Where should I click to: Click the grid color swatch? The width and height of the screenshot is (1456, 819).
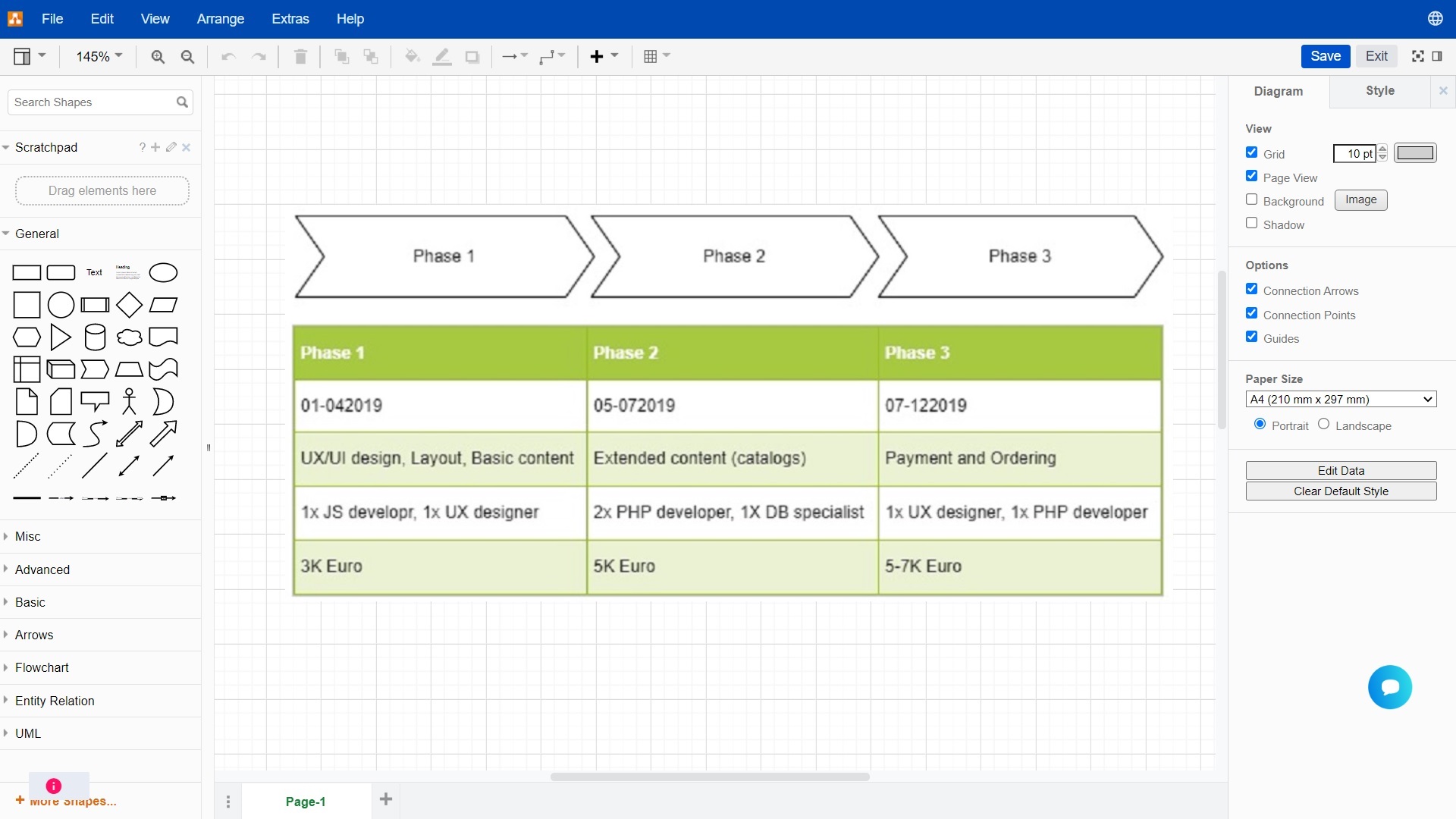[1414, 153]
